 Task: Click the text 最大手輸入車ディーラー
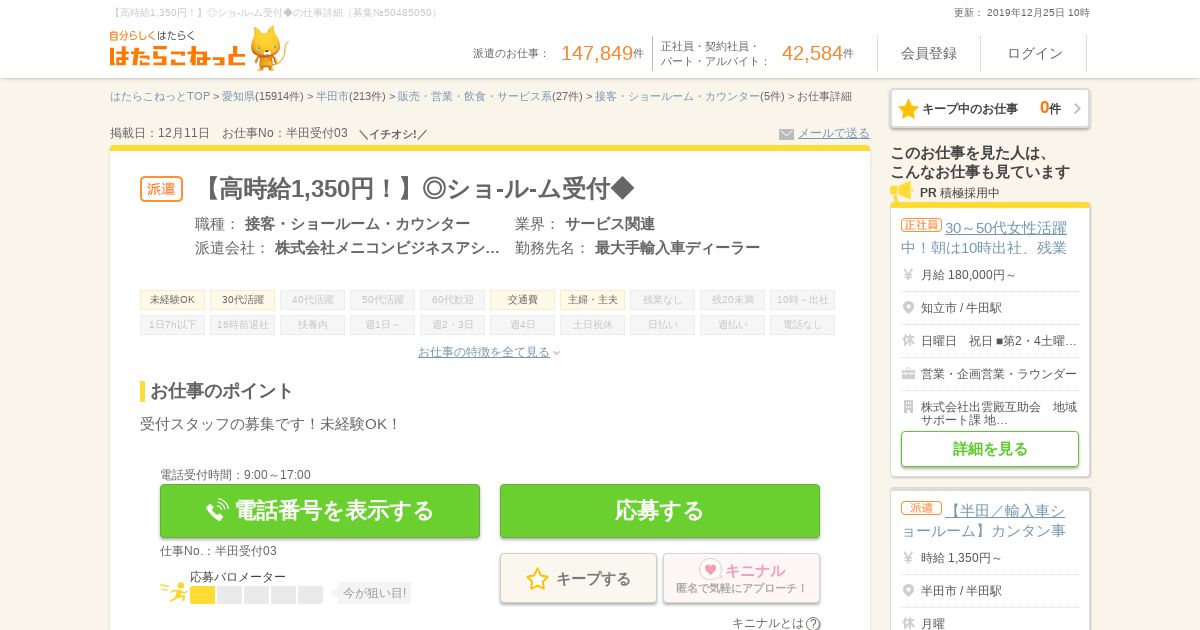tap(677, 248)
